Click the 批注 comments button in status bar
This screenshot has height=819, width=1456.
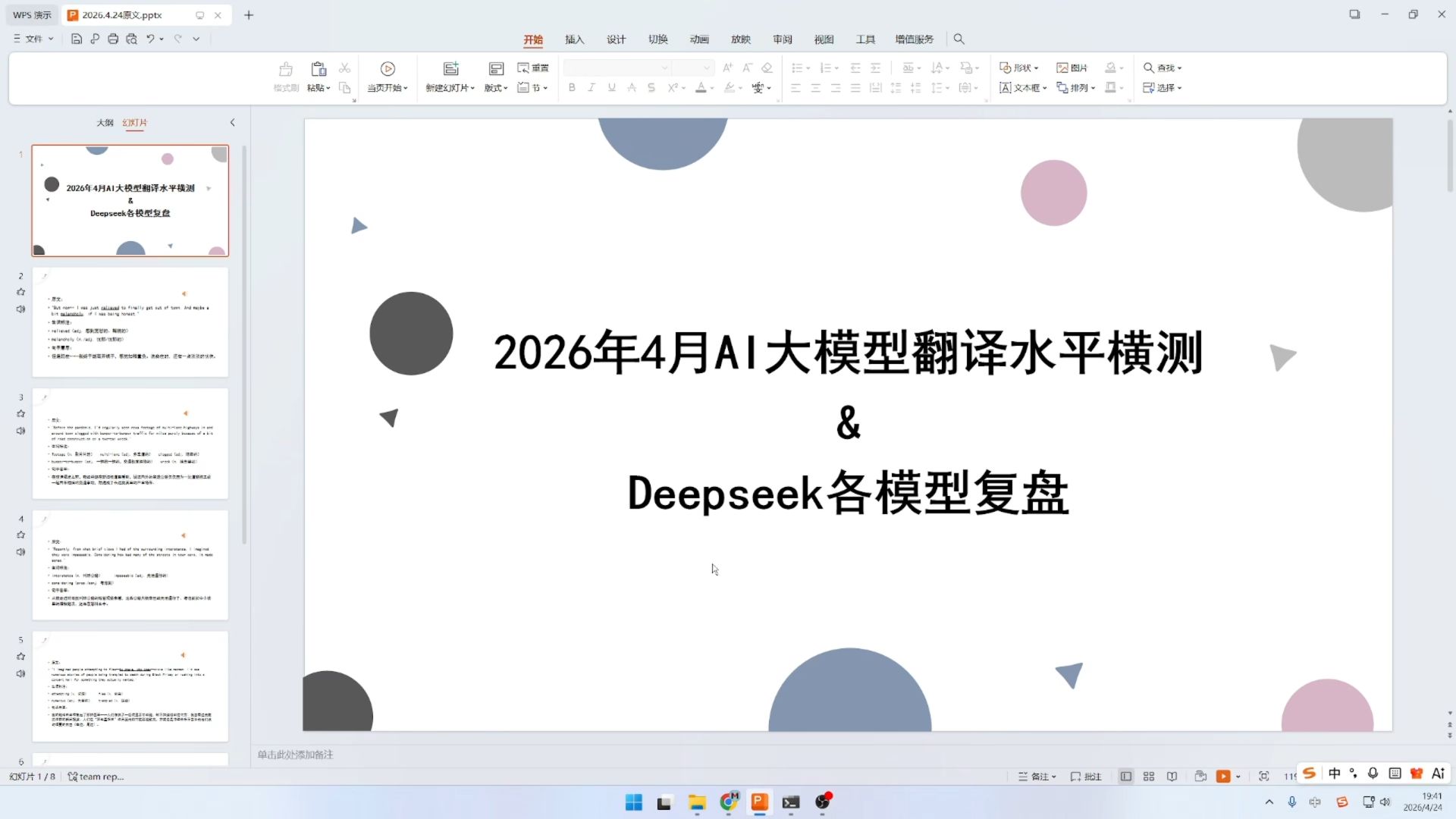coord(1086,777)
